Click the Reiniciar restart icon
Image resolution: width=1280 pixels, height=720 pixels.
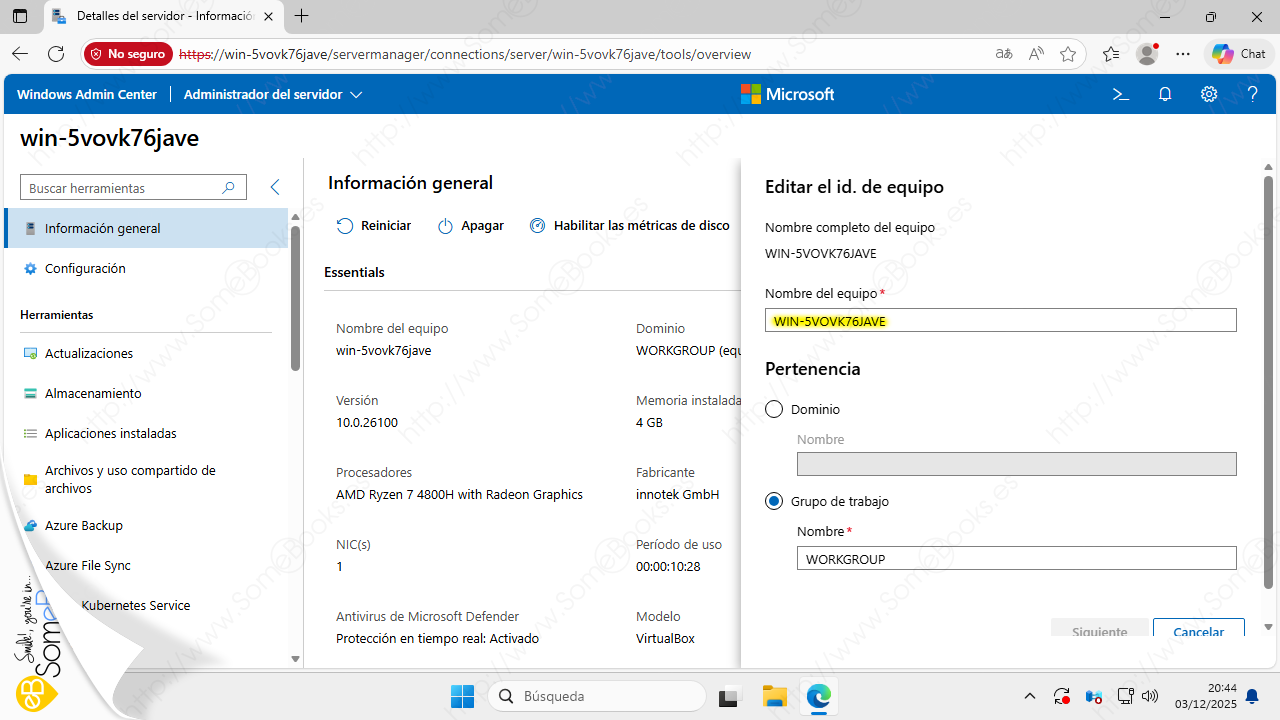345,226
